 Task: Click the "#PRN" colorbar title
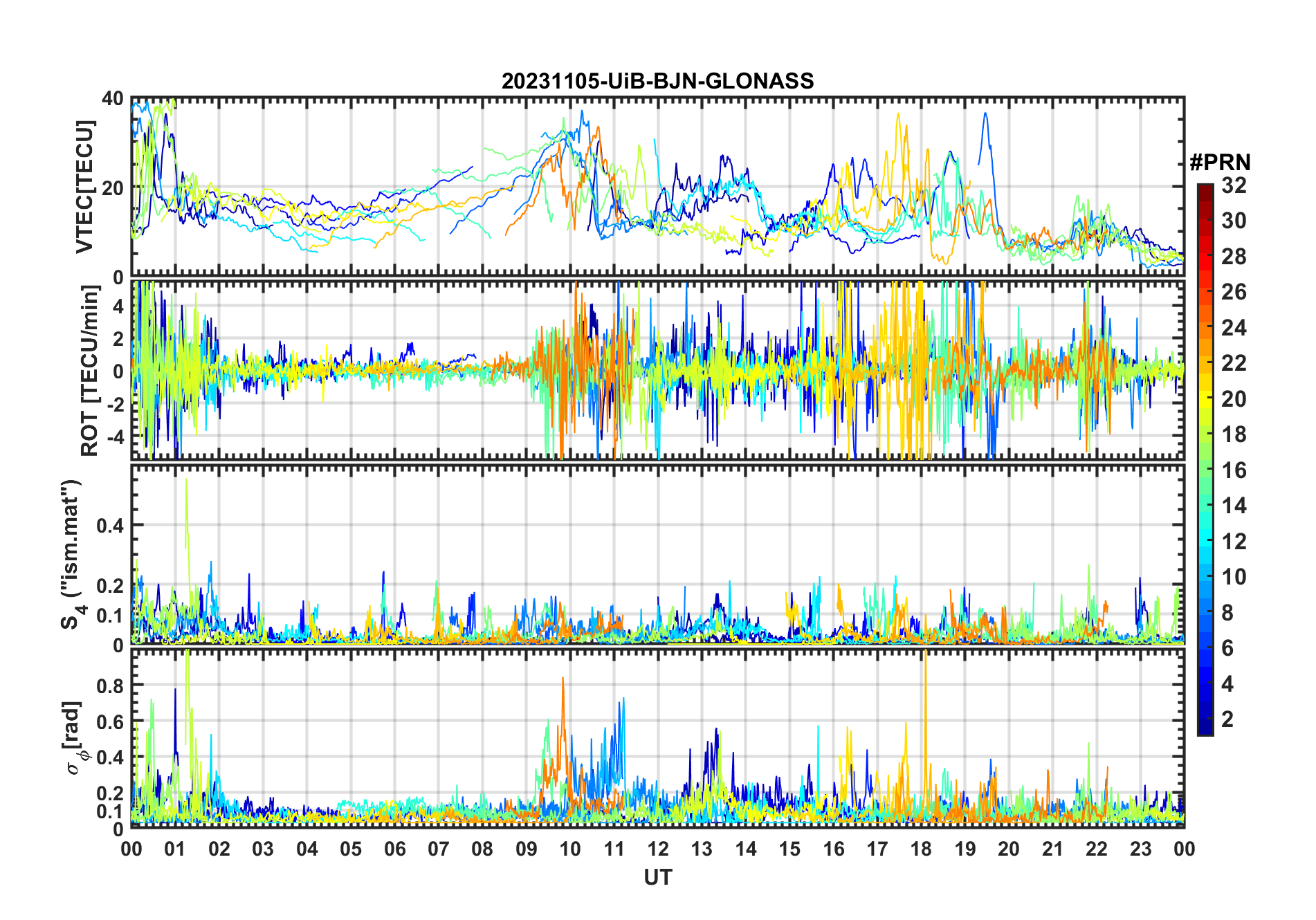[x=1220, y=163]
